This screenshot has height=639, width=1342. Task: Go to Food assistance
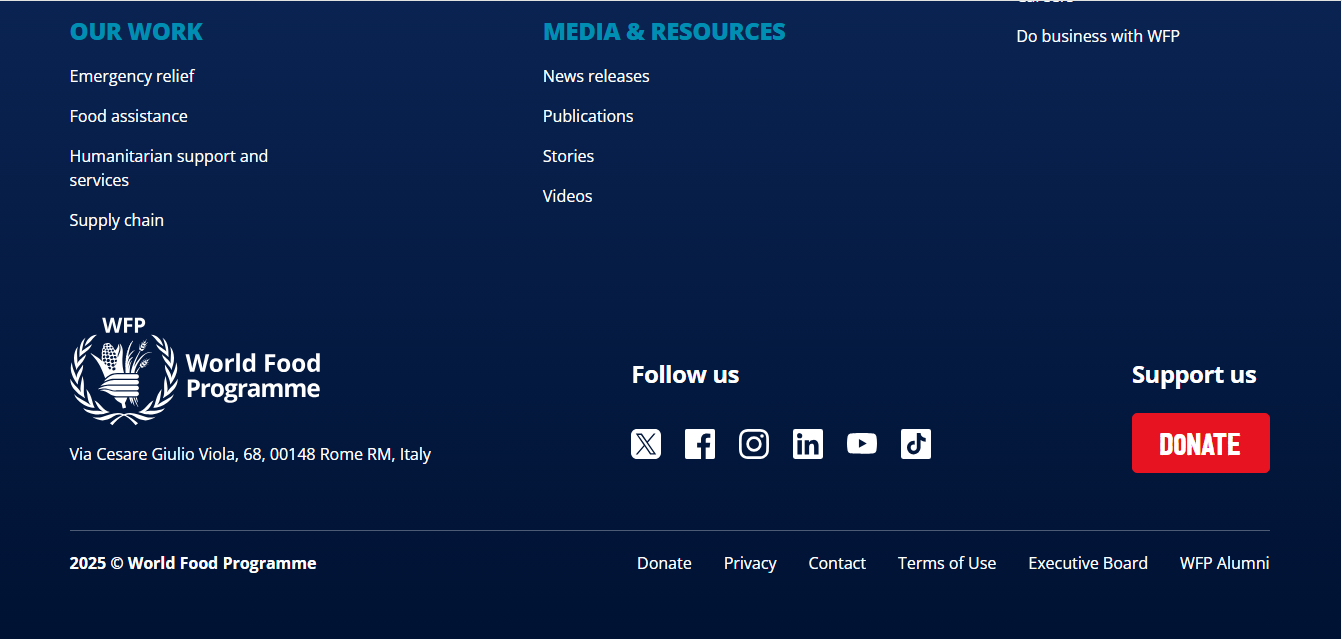128,116
